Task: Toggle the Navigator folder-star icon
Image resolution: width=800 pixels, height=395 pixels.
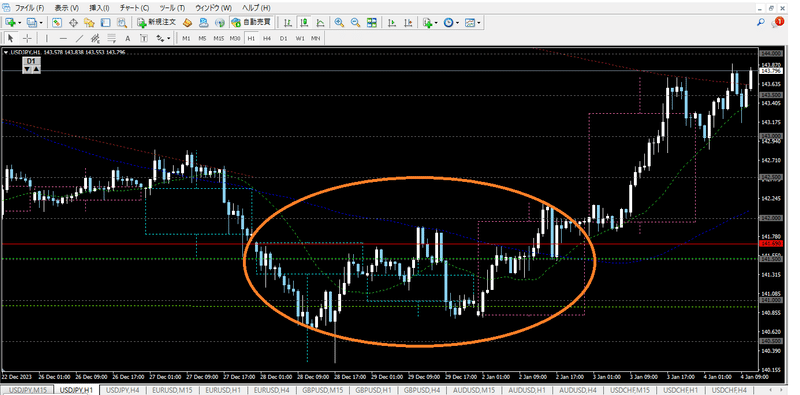Action: pos(89,22)
